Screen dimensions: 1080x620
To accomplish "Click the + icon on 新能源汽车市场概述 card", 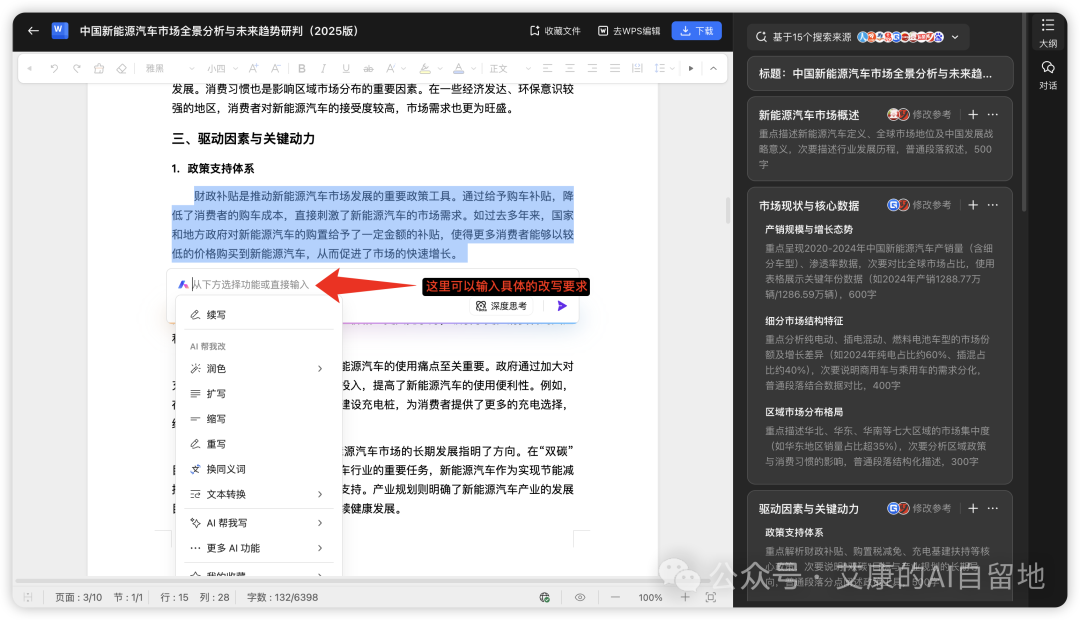I will (x=971, y=114).
